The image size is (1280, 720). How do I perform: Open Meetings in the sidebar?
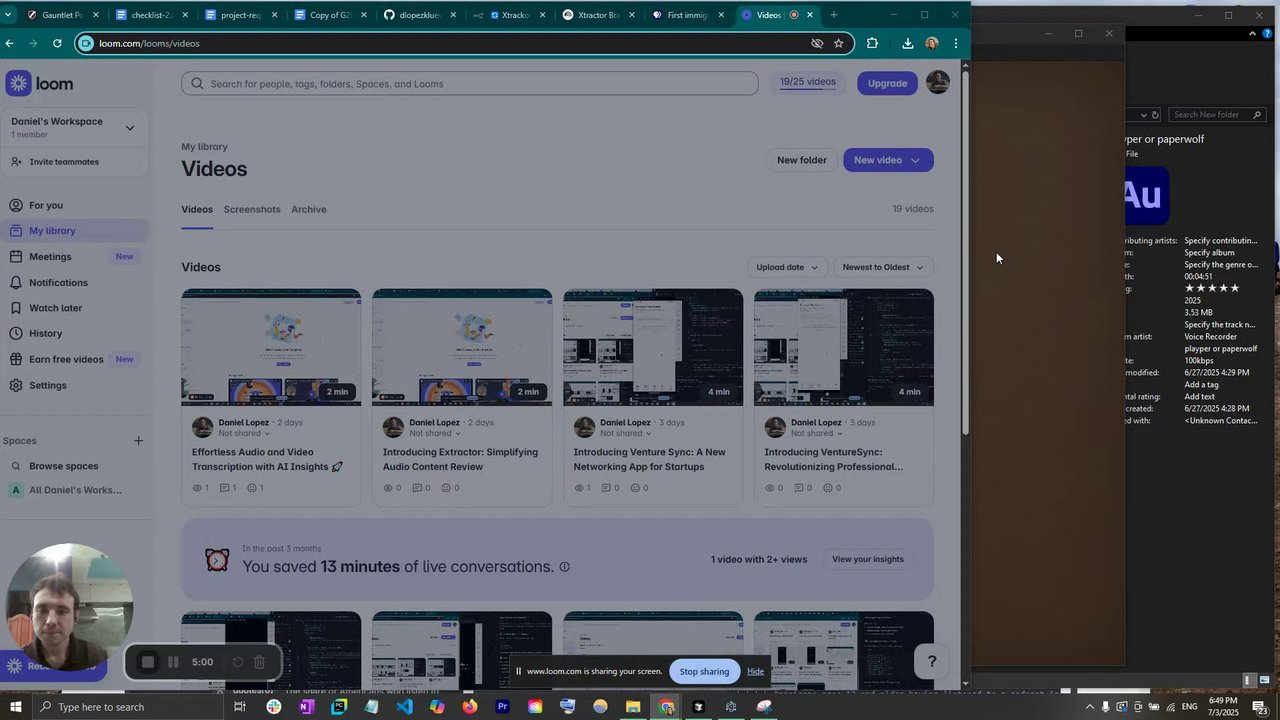point(75,257)
